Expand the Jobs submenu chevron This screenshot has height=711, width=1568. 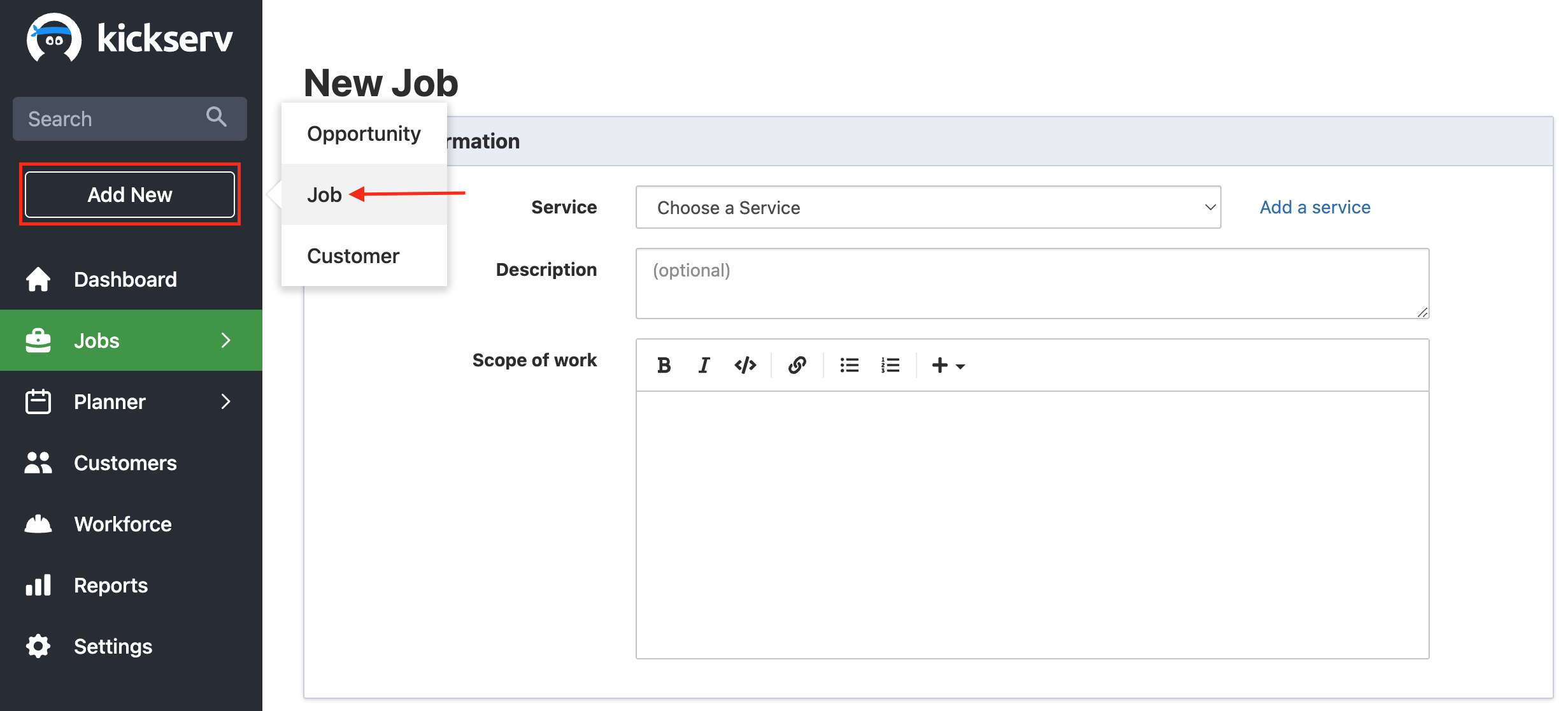click(x=225, y=340)
